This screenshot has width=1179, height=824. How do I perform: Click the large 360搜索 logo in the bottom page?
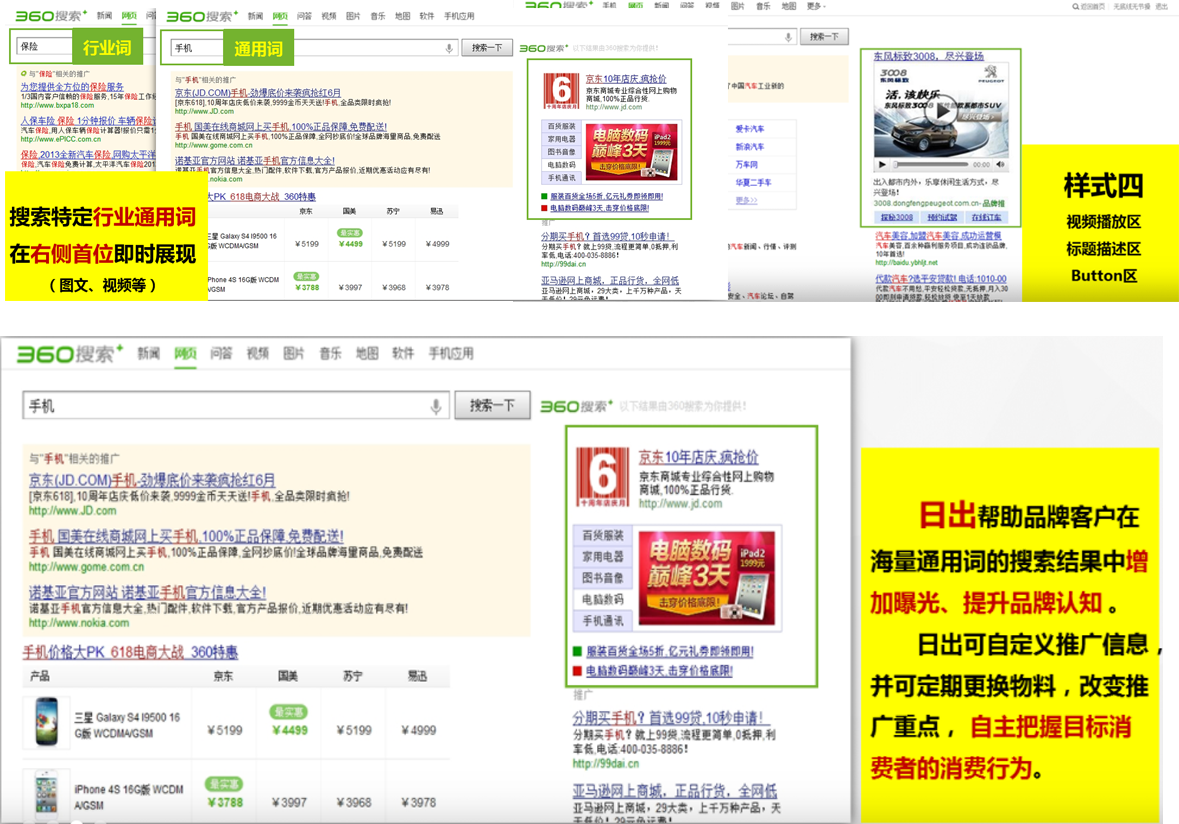click(70, 354)
